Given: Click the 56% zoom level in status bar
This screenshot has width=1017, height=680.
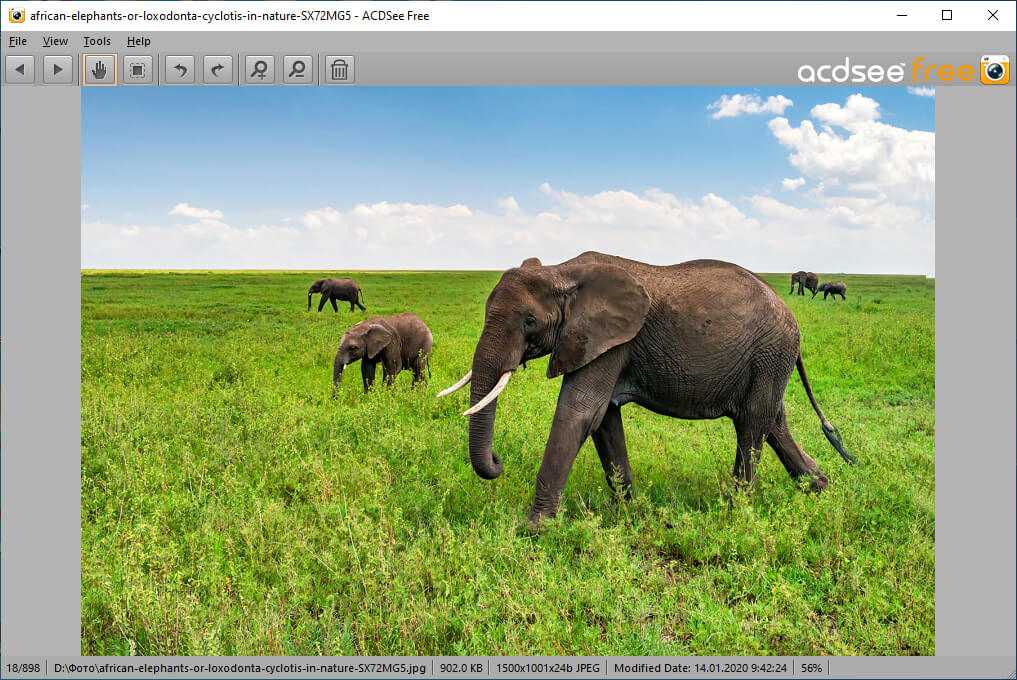Looking at the screenshot, I should [811, 668].
